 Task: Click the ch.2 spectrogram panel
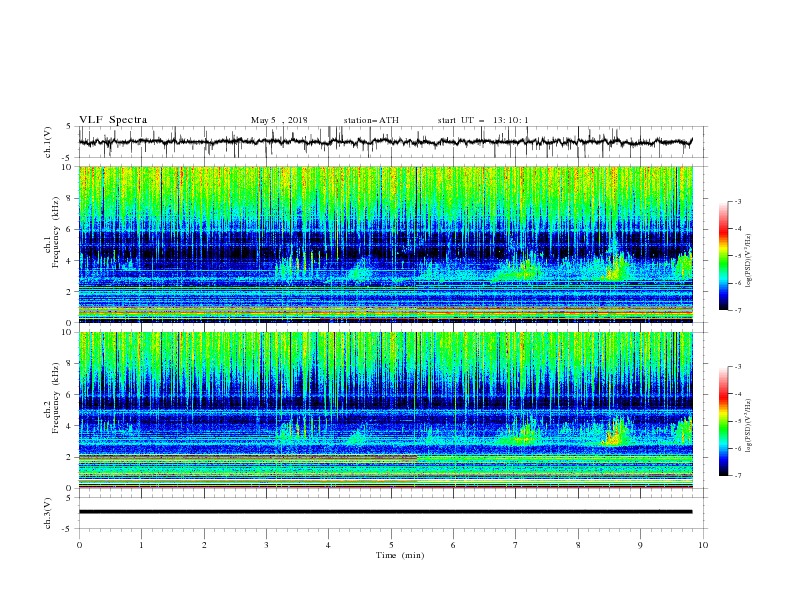pyautogui.click(x=386, y=410)
